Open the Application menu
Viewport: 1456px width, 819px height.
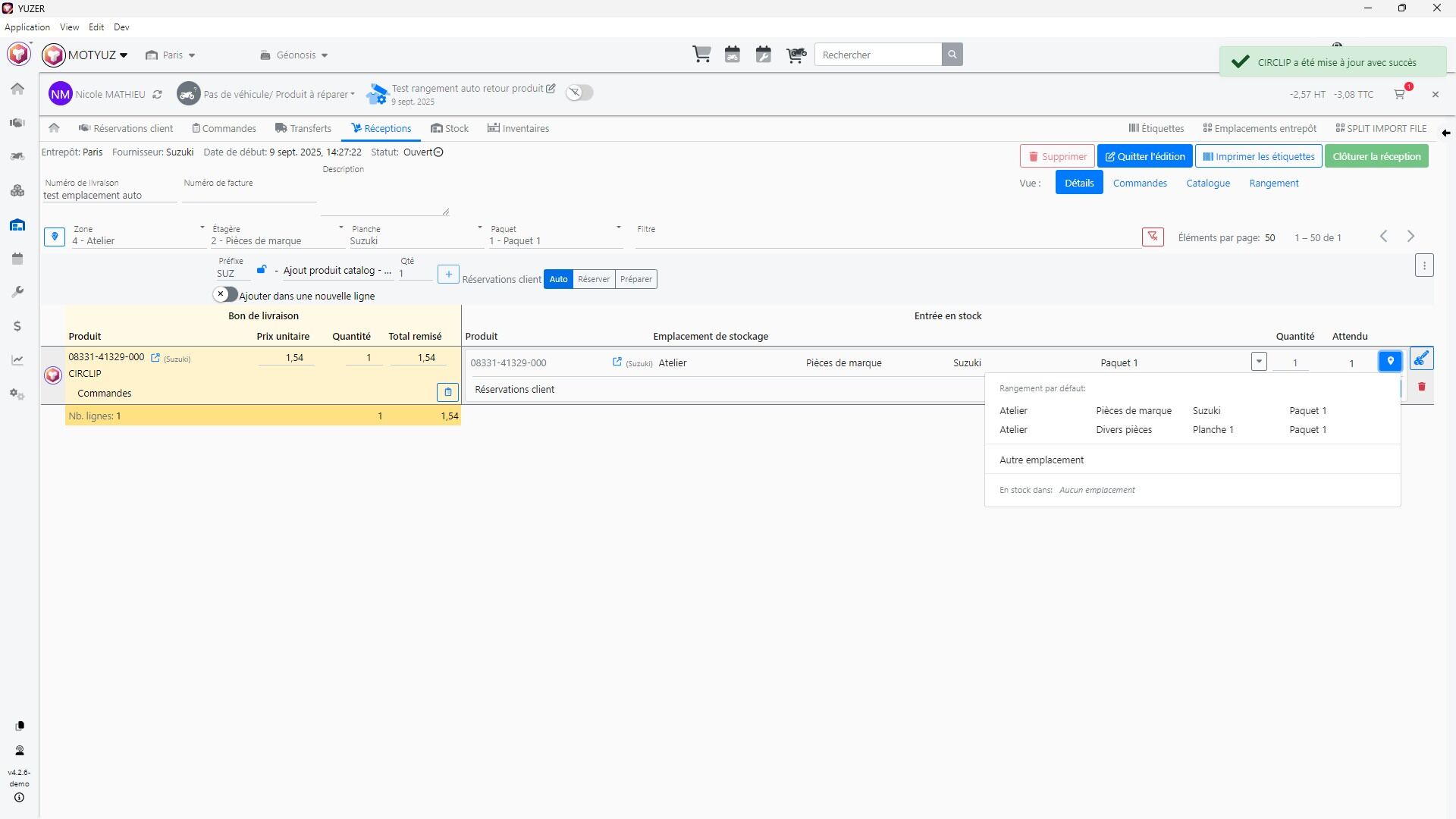point(27,27)
